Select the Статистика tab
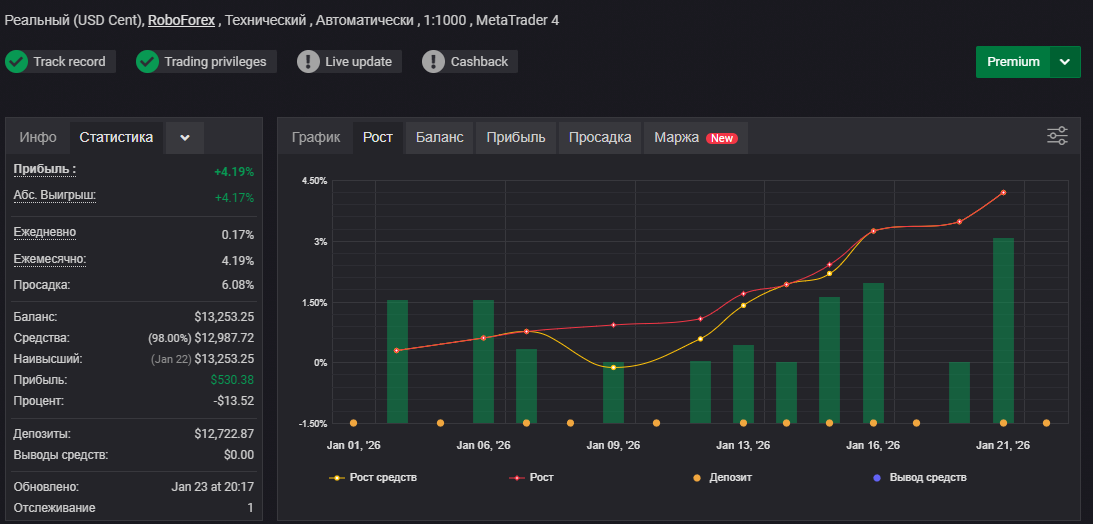This screenshot has width=1093, height=524. pyautogui.click(x=116, y=137)
